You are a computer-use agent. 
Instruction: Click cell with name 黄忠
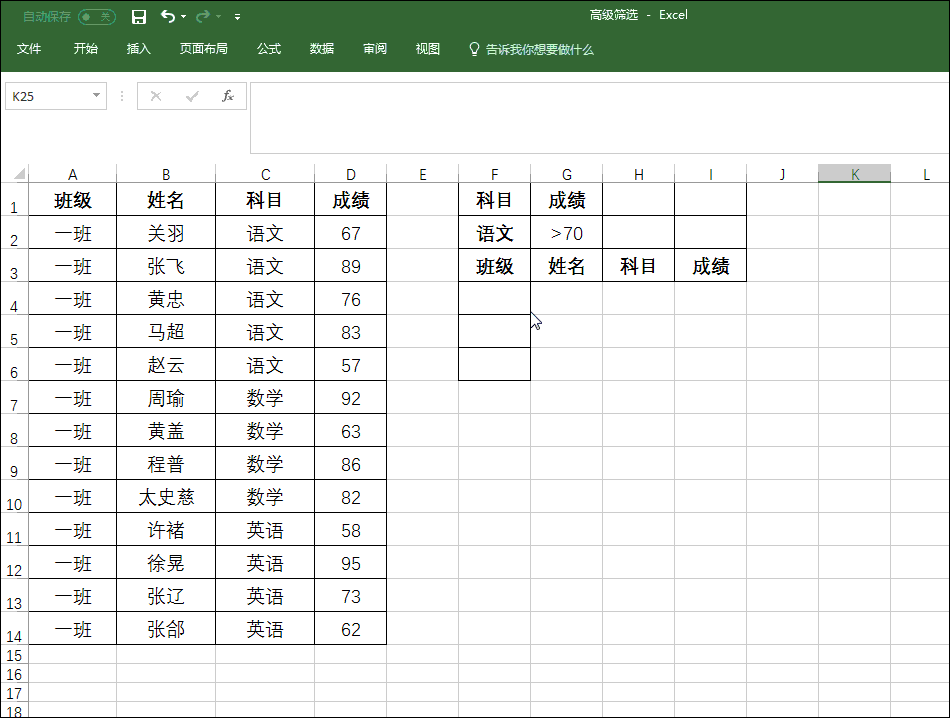(x=166, y=299)
